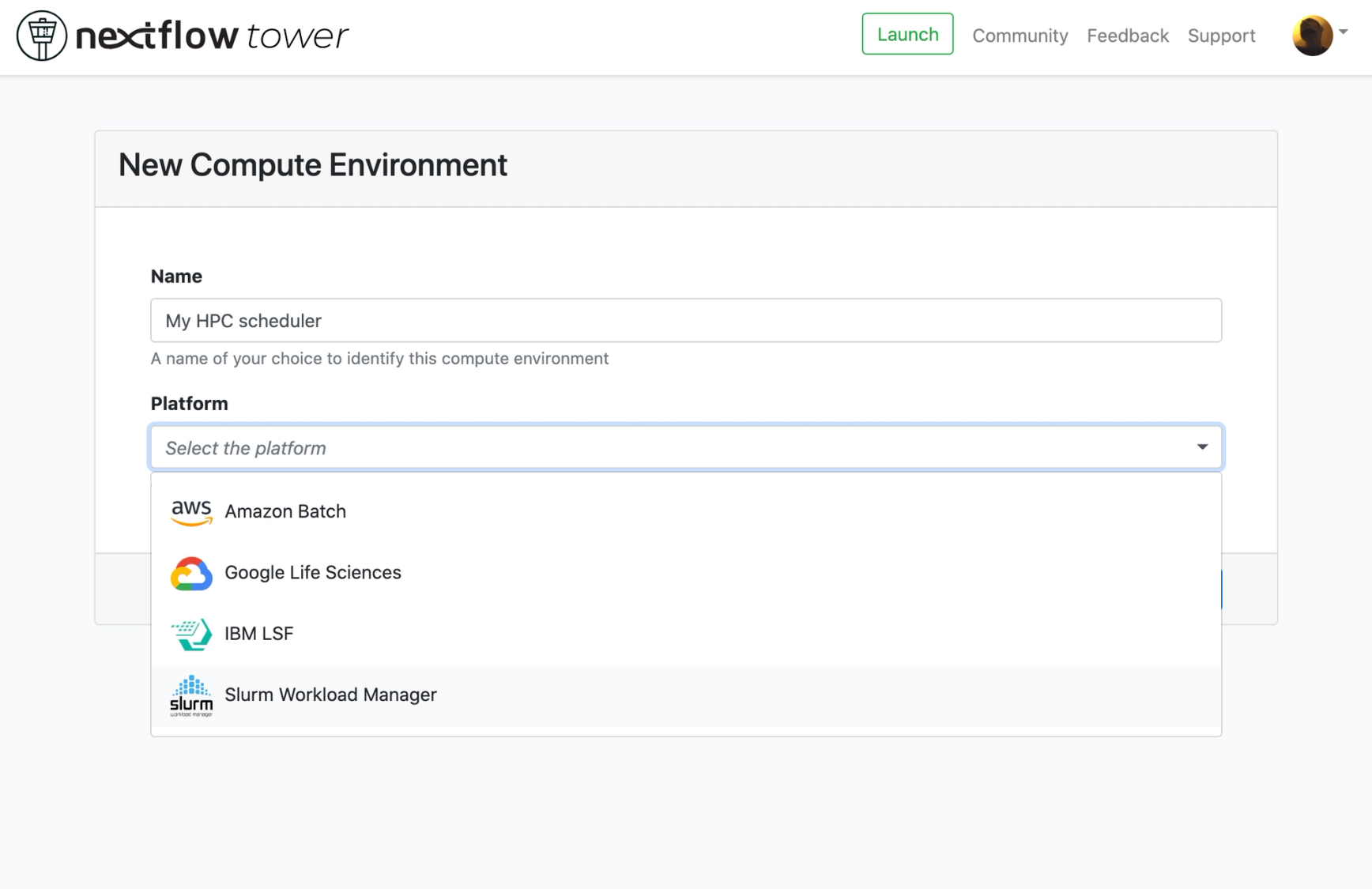The image size is (1372, 889).
Task: Pick IBM LSF as the platform
Action: (x=686, y=633)
